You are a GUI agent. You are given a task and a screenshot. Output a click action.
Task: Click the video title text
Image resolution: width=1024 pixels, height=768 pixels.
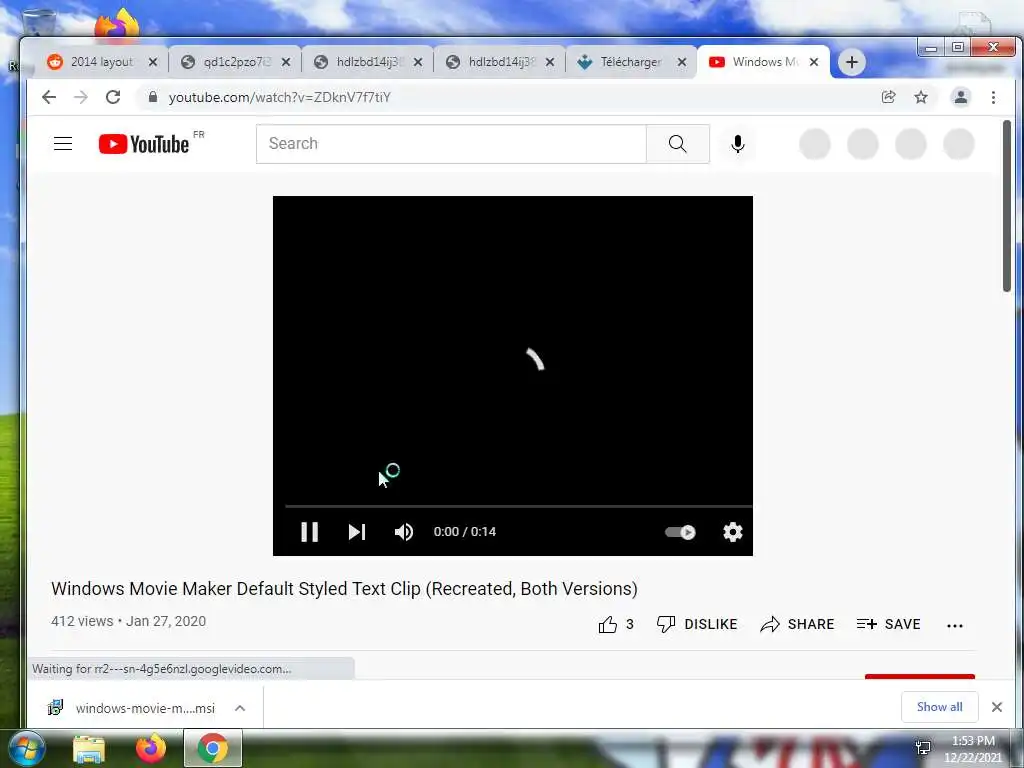tap(344, 588)
